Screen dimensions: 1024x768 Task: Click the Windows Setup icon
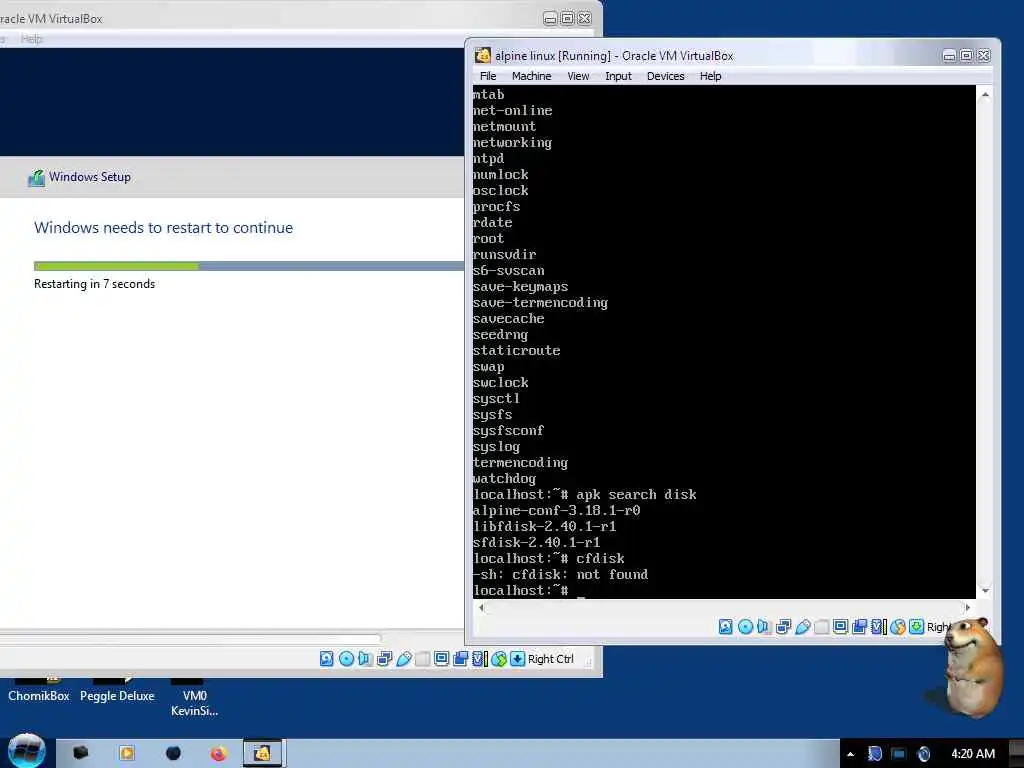coord(37,177)
